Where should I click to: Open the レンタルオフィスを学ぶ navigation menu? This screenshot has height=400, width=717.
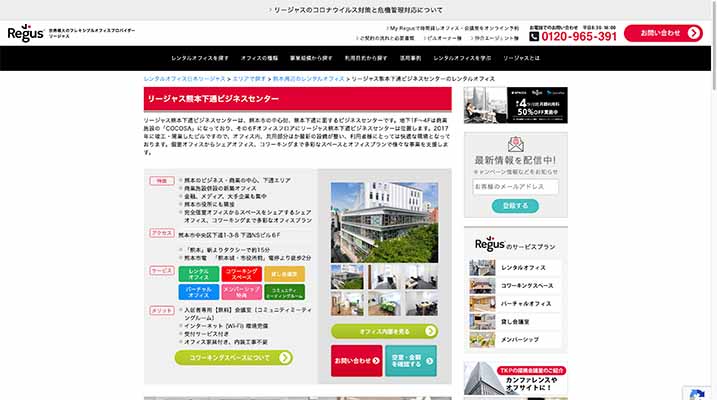[465, 59]
